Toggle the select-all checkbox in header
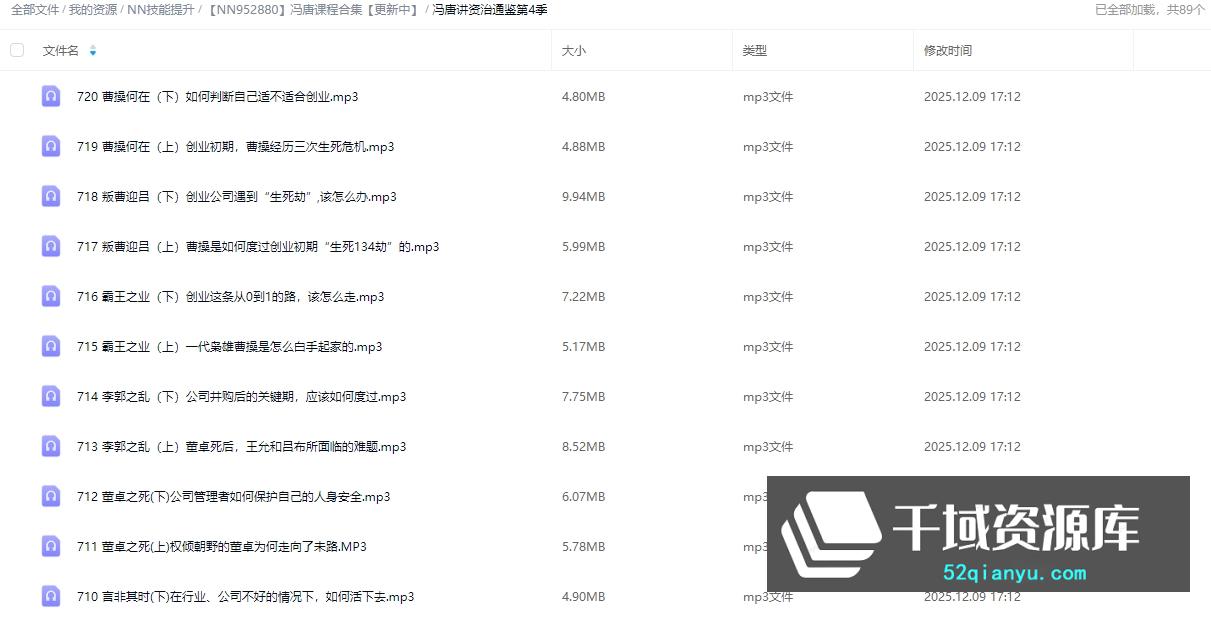Image resolution: width=1211 pixels, height=623 pixels. click(17, 50)
